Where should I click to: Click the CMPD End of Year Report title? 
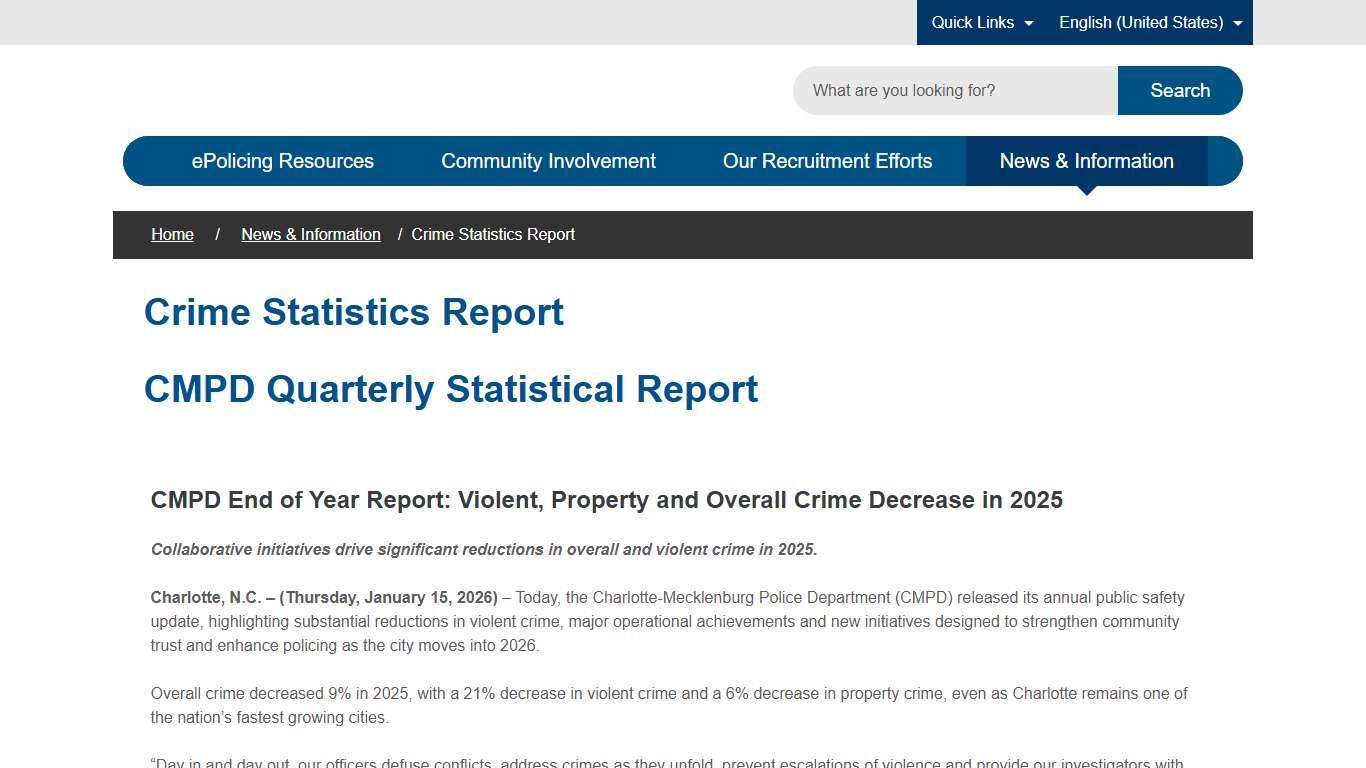click(x=606, y=500)
